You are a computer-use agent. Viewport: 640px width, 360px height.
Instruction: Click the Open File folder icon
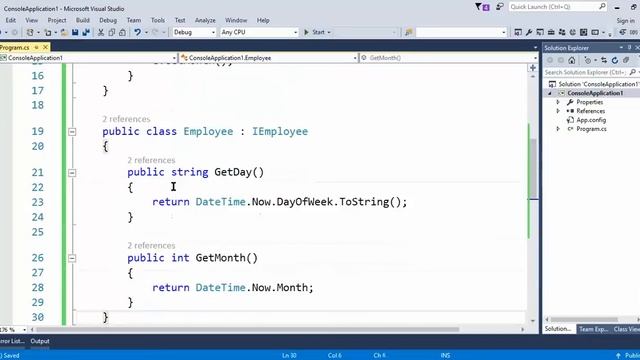[x=64, y=32]
